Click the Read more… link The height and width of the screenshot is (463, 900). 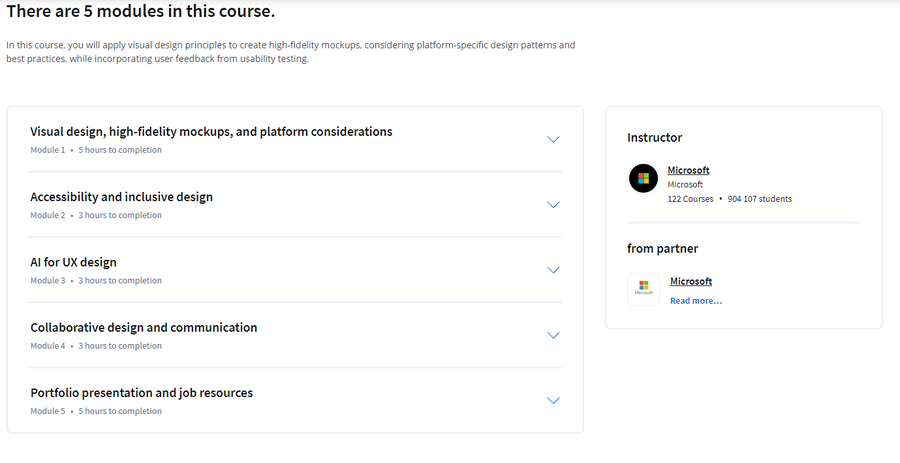point(696,301)
